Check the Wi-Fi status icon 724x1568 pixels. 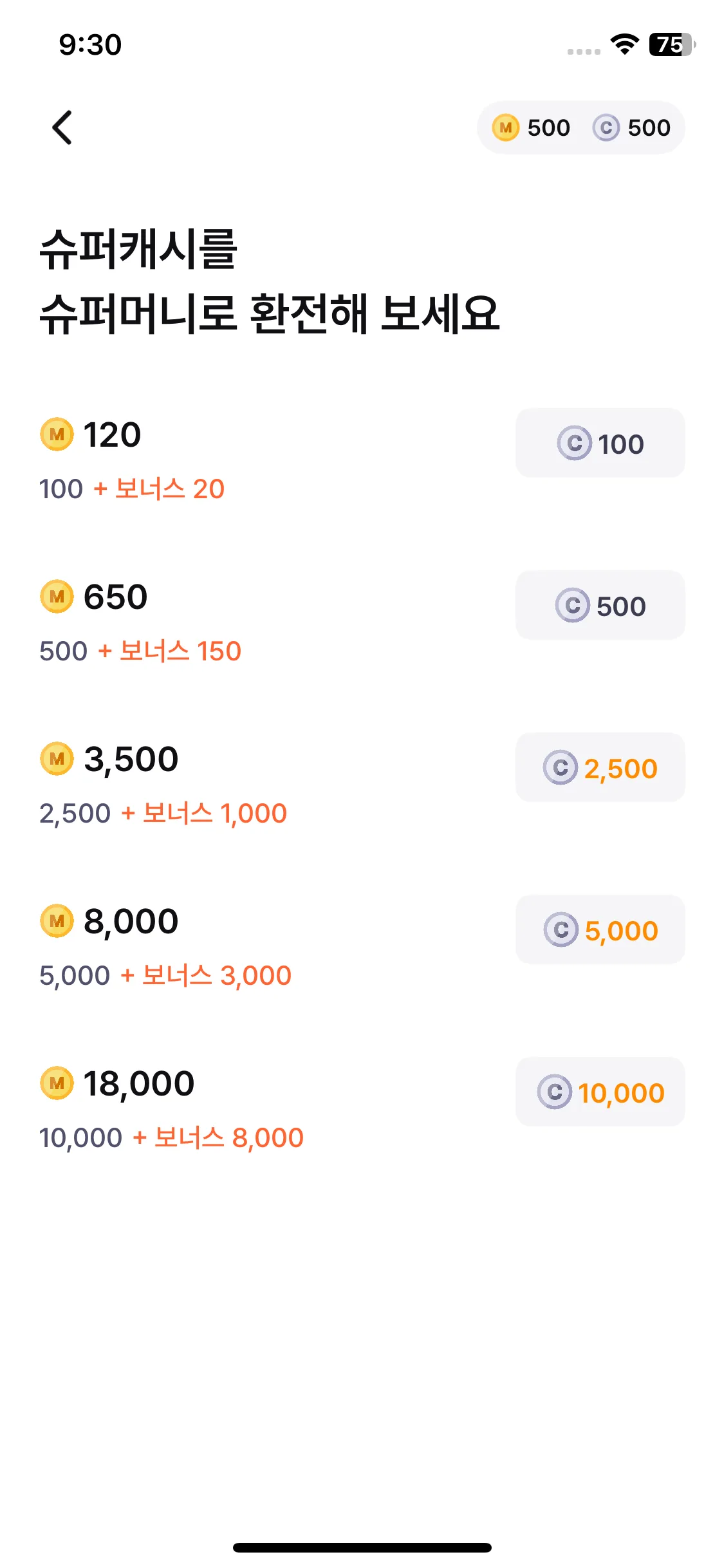[624, 44]
